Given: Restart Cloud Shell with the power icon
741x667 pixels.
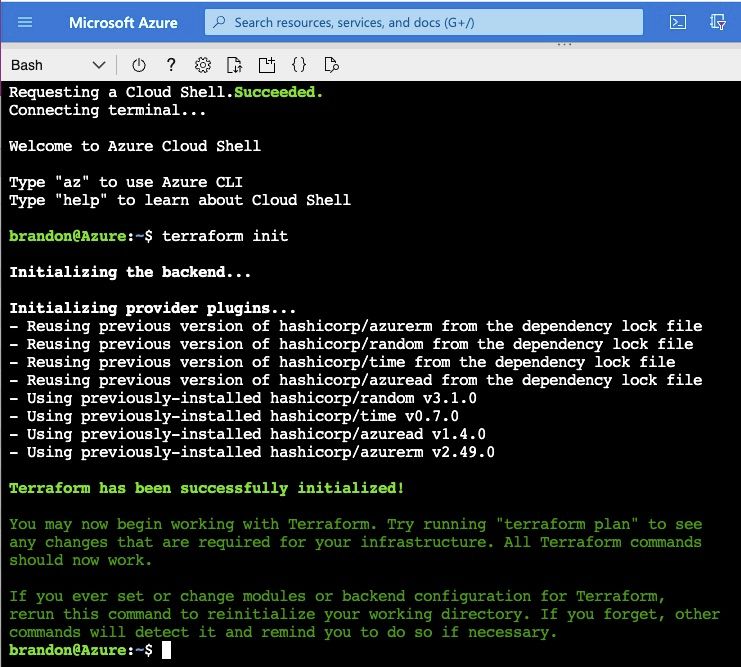Looking at the screenshot, I should (138, 65).
